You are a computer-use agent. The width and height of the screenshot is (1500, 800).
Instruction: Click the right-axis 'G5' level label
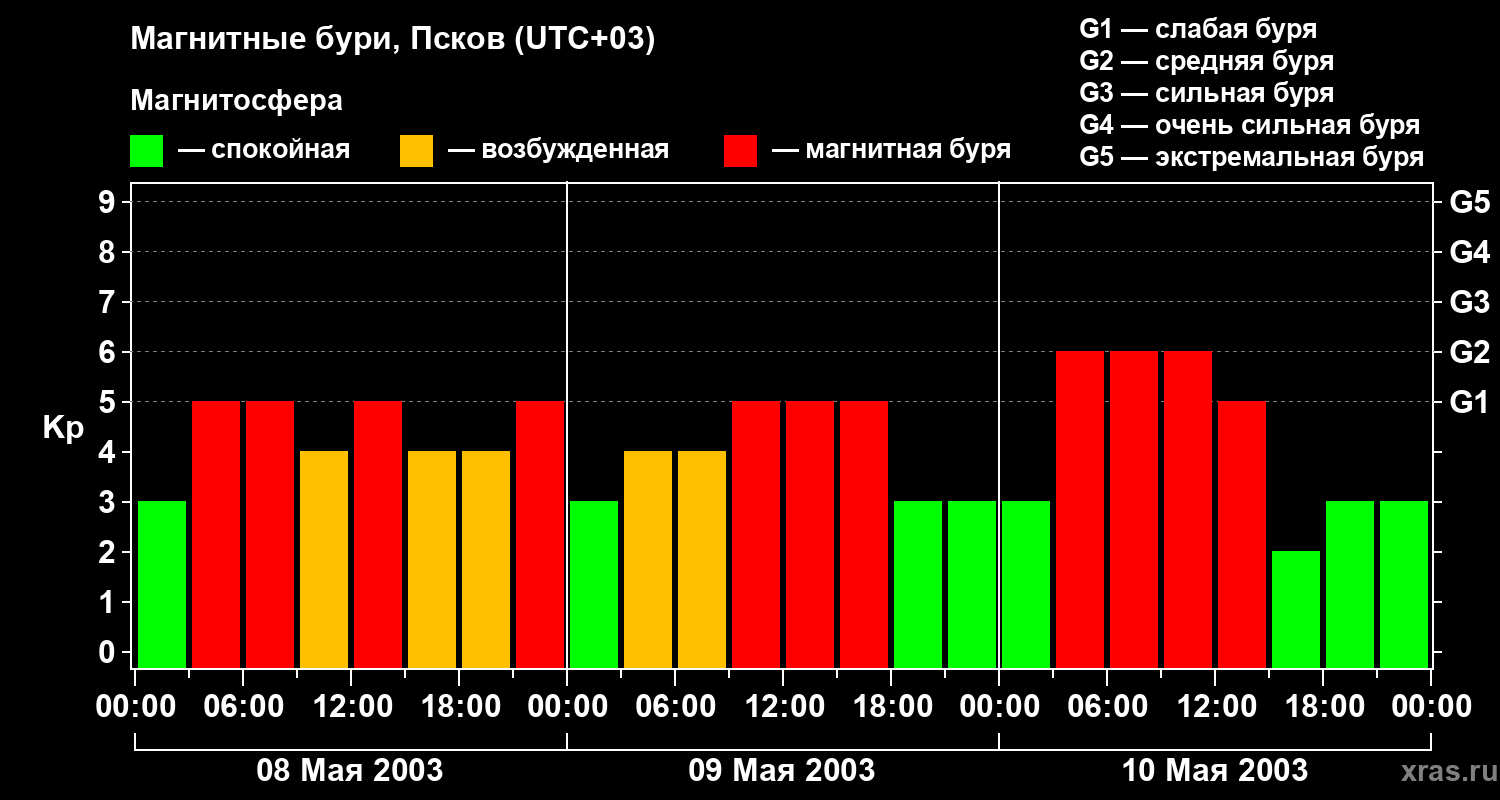click(1469, 202)
